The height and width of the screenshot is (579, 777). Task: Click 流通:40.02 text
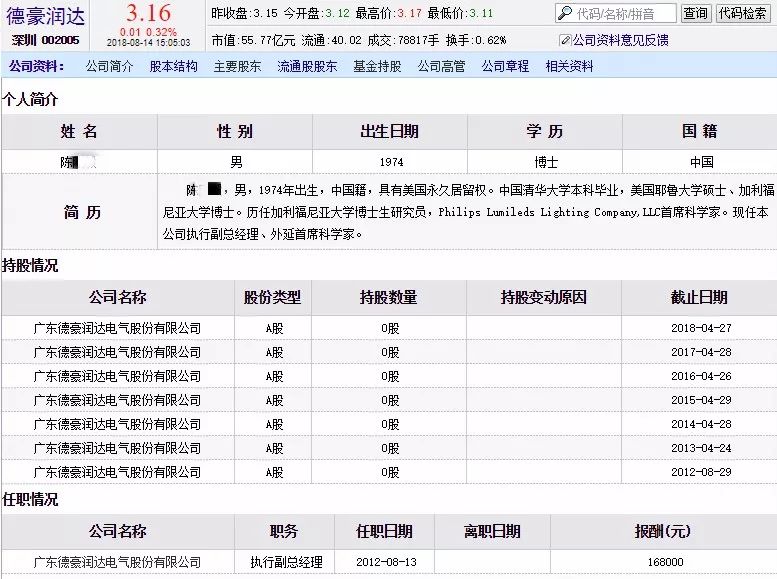click(332, 40)
